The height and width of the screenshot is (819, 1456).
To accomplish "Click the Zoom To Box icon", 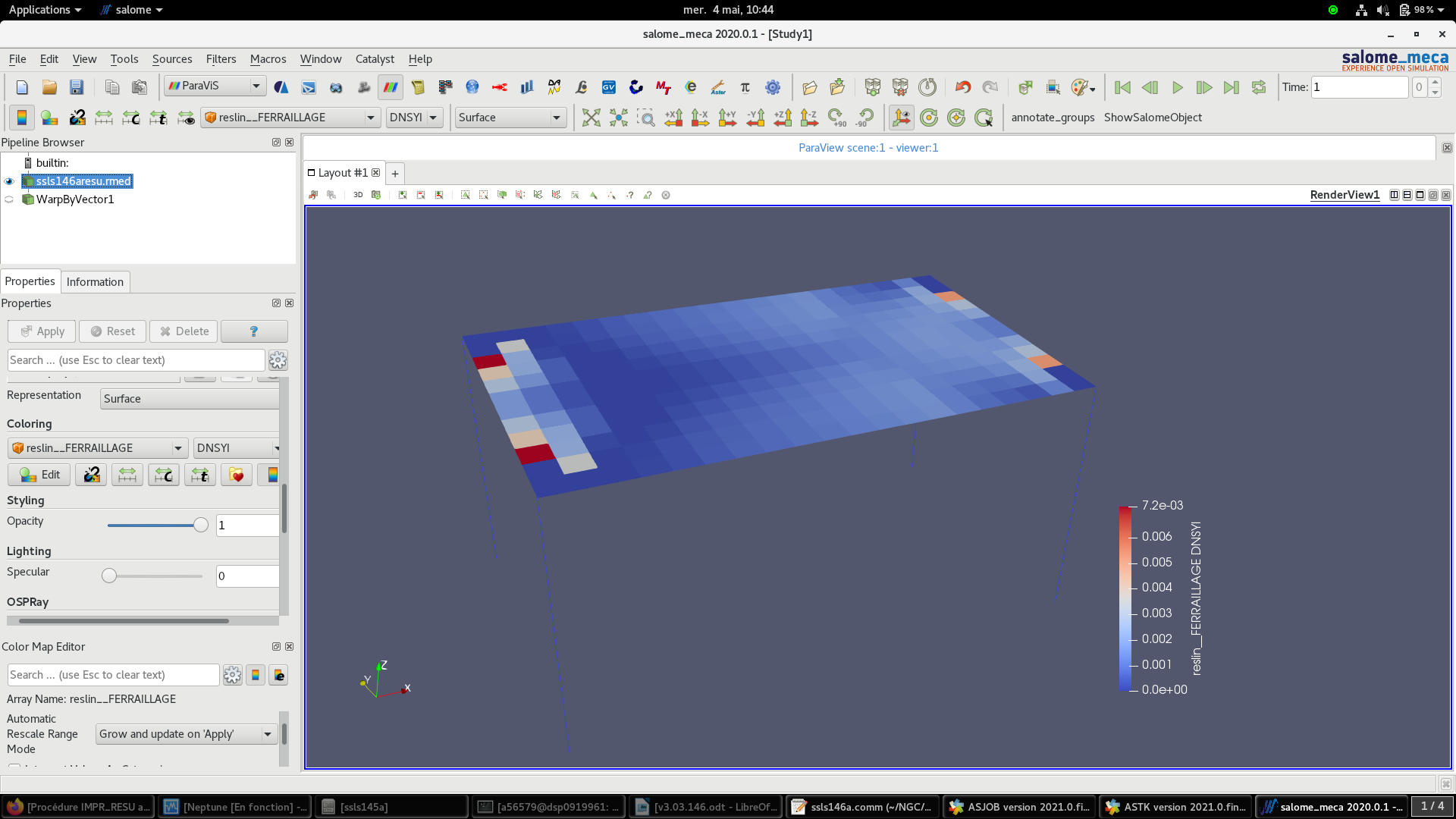I will (x=645, y=118).
